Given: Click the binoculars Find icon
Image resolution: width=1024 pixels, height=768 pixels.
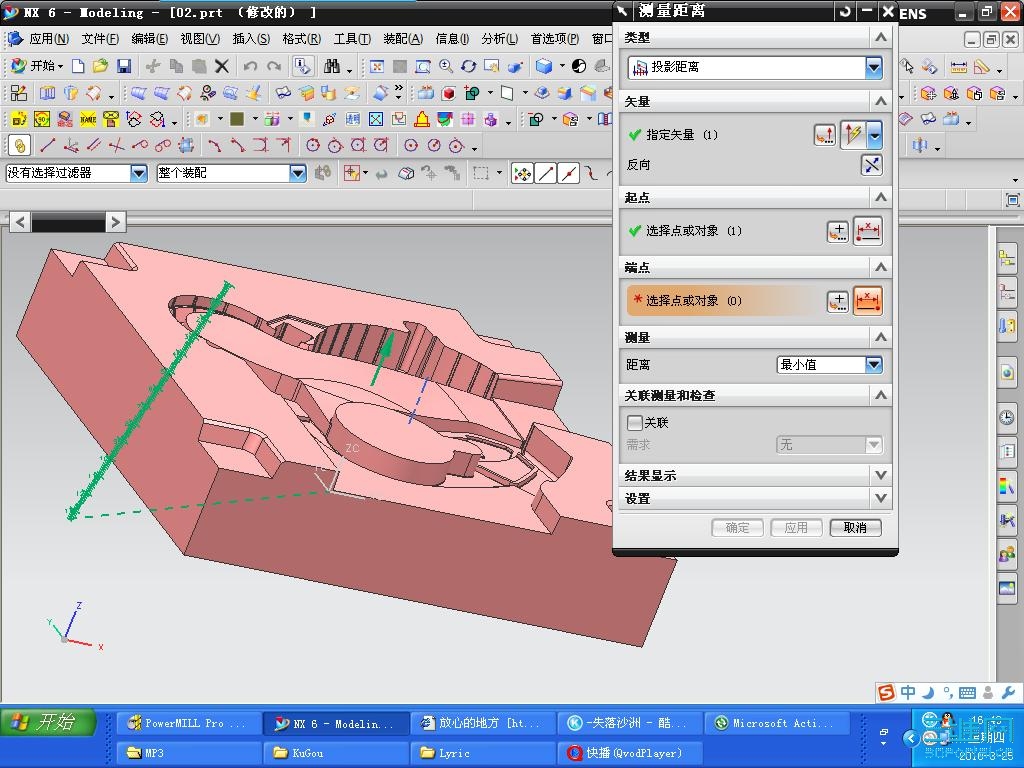Looking at the screenshot, I should click(332, 66).
